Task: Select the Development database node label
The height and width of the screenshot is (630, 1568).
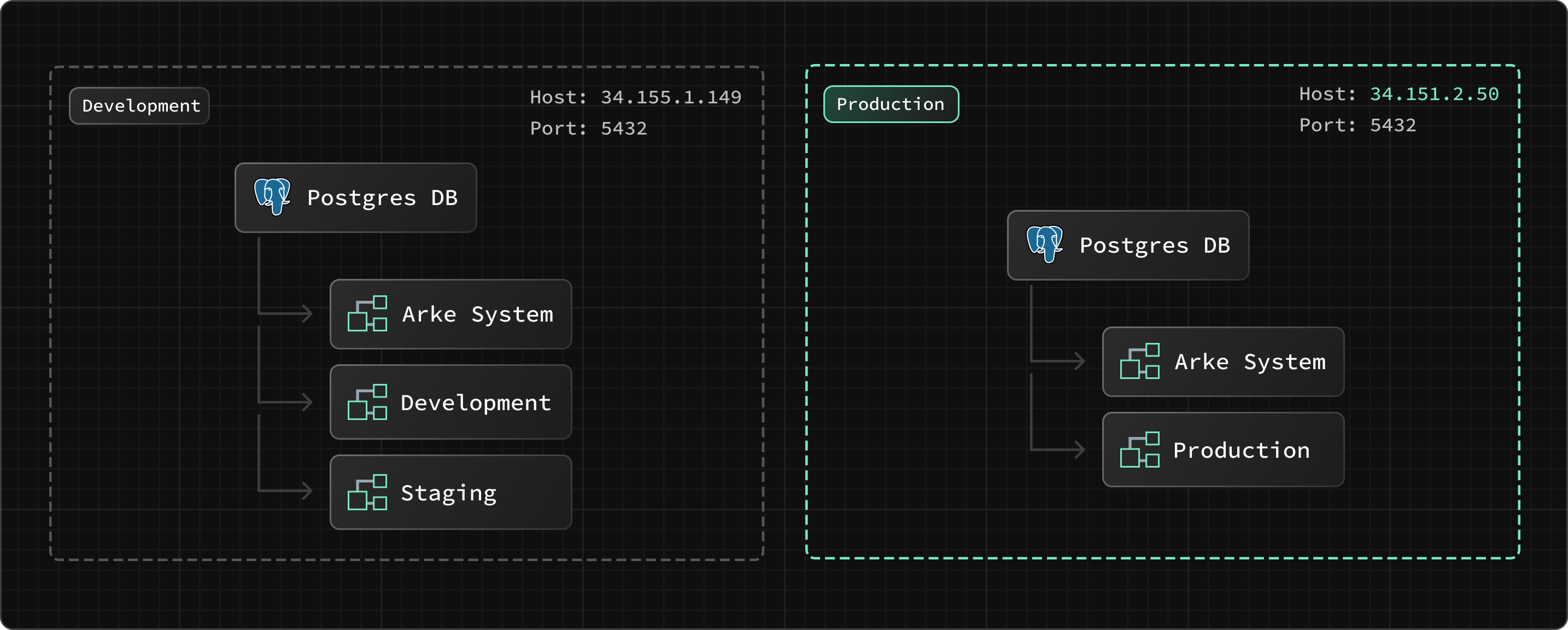Action: [x=476, y=402]
